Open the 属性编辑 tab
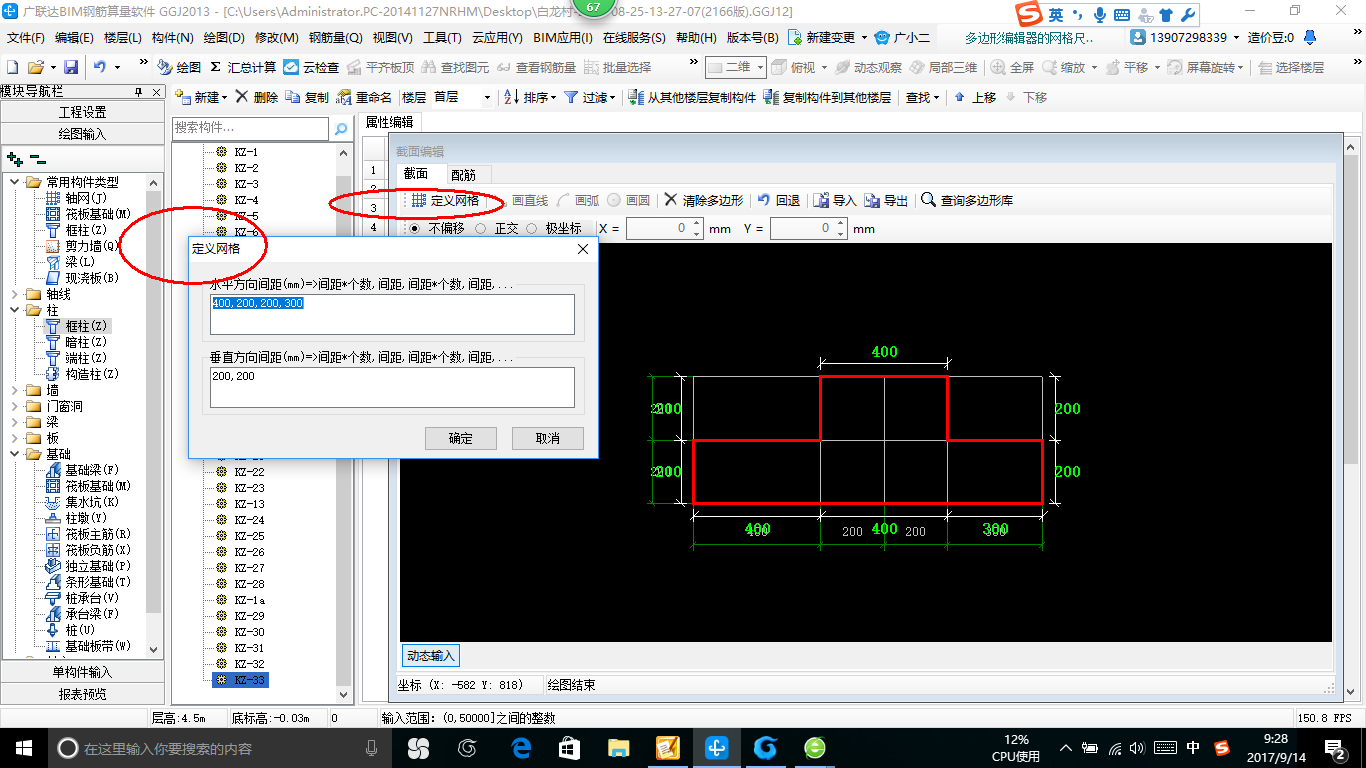Image resolution: width=1366 pixels, height=768 pixels. (389, 122)
